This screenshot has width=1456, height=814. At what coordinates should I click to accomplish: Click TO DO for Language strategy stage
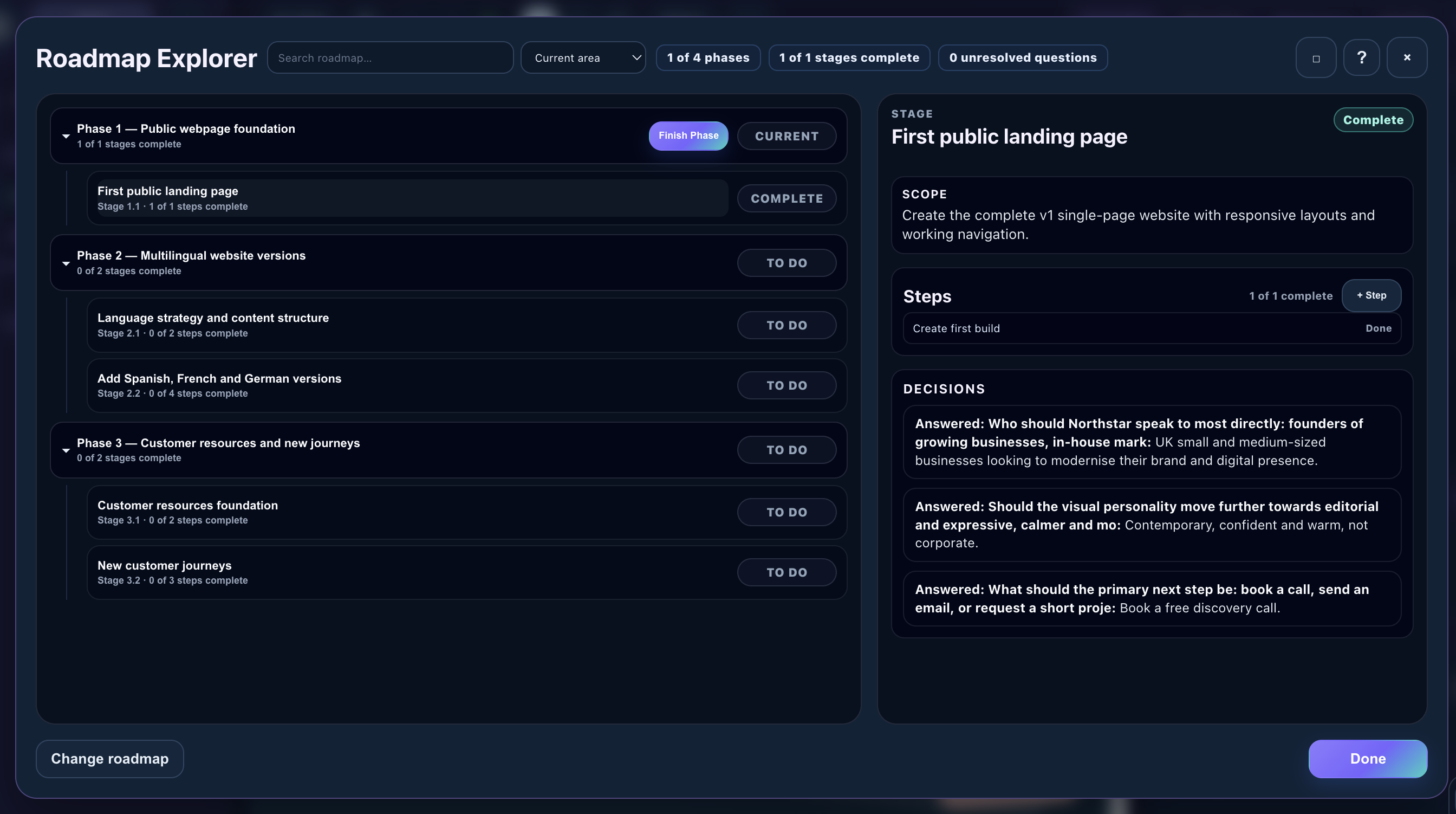point(786,325)
